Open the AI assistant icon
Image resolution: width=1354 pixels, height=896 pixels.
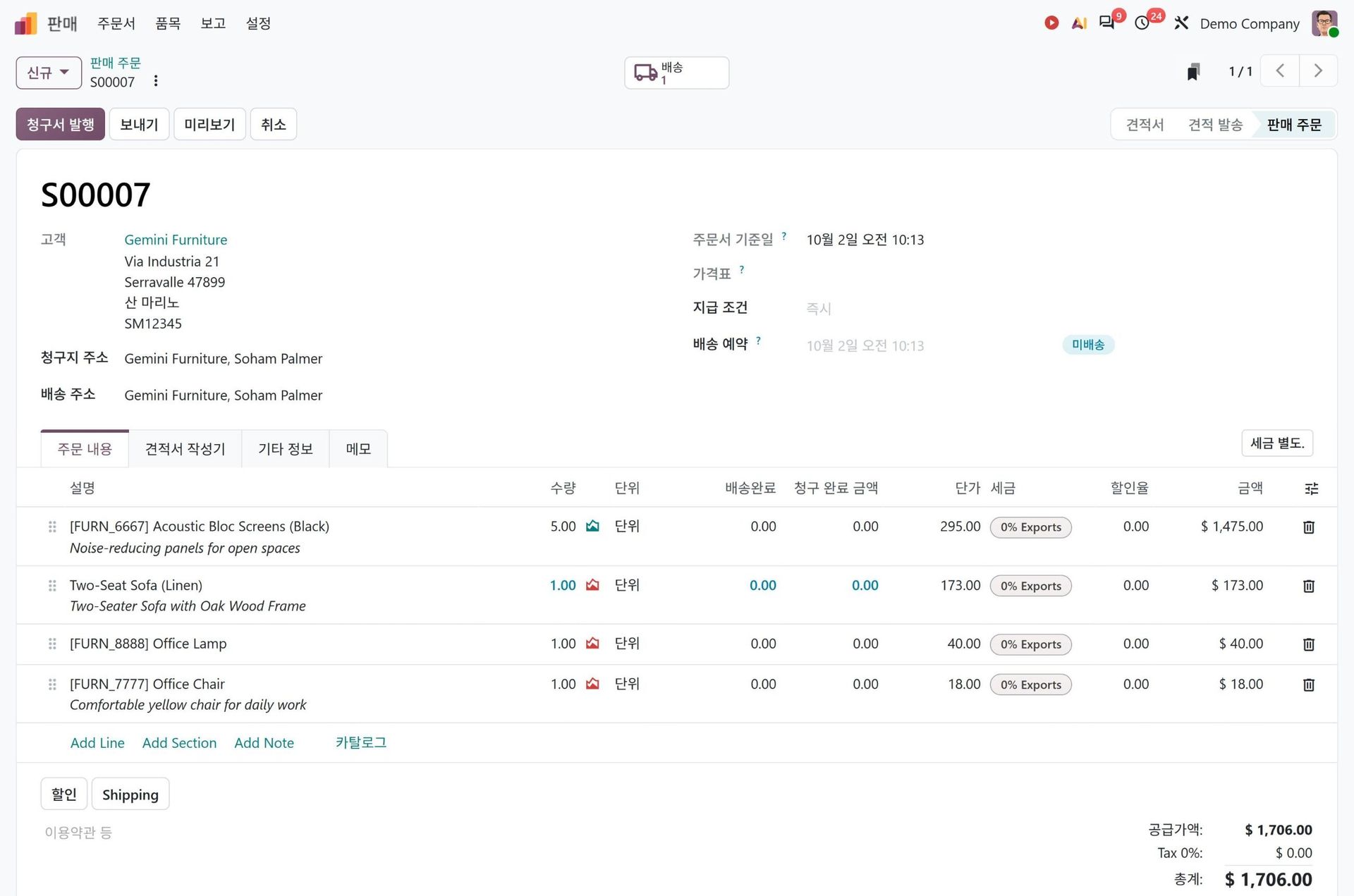(x=1079, y=23)
